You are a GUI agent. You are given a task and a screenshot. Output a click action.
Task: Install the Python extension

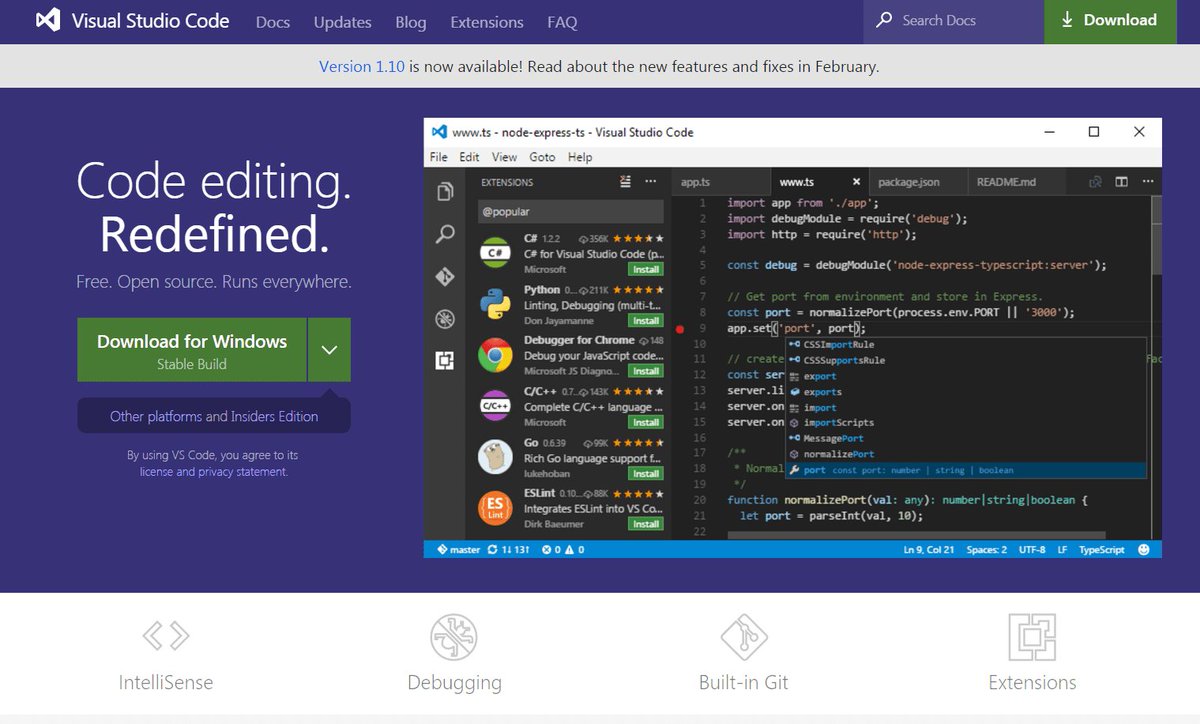pos(645,321)
